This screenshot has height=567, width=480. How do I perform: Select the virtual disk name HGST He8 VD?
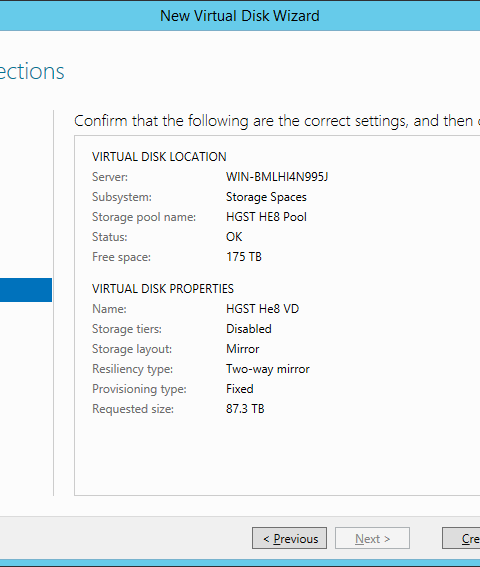(263, 309)
